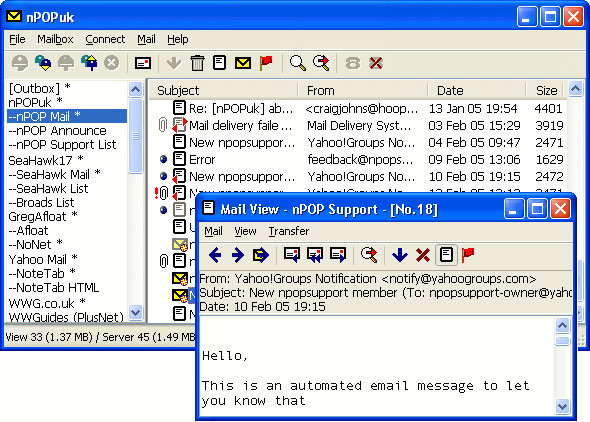Open the Mail menu in Mail View window

(213, 231)
